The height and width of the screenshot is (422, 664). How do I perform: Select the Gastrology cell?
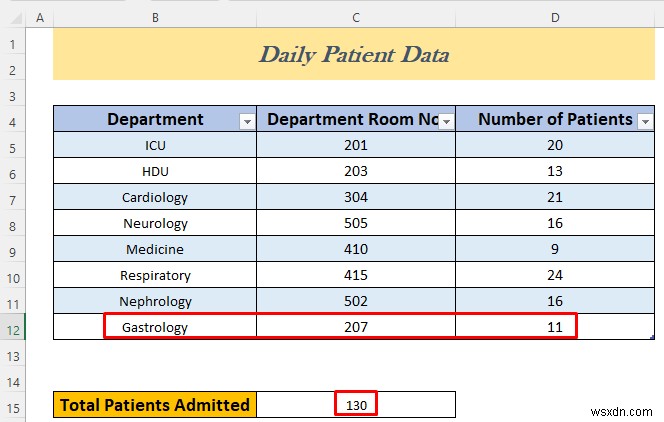point(155,327)
